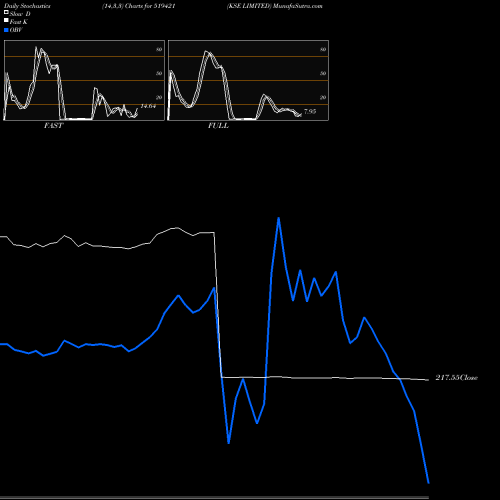Click the 50 level label in FAST chart
The width and height of the screenshot is (500, 500).
click(x=159, y=73)
